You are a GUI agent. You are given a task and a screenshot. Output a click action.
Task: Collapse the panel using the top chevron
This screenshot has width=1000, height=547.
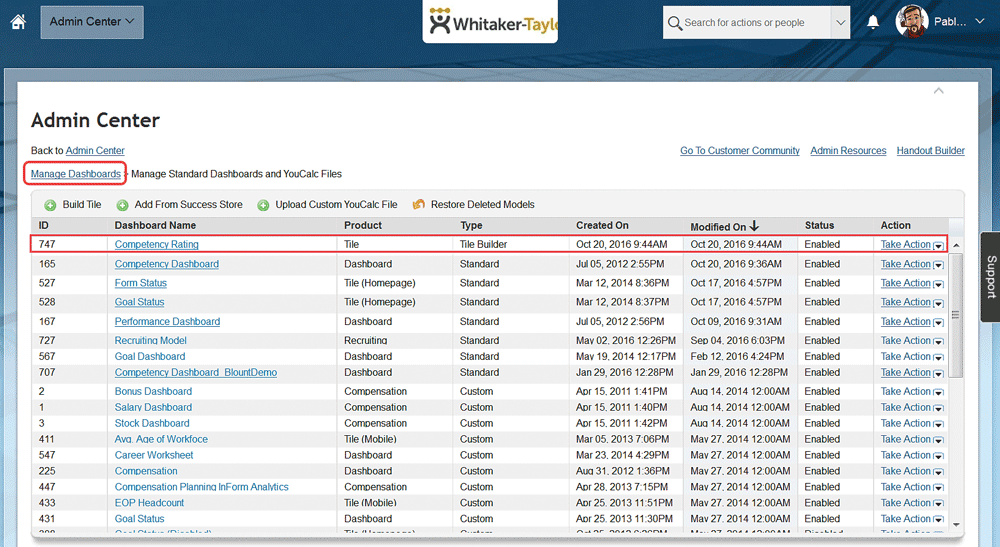click(x=938, y=91)
